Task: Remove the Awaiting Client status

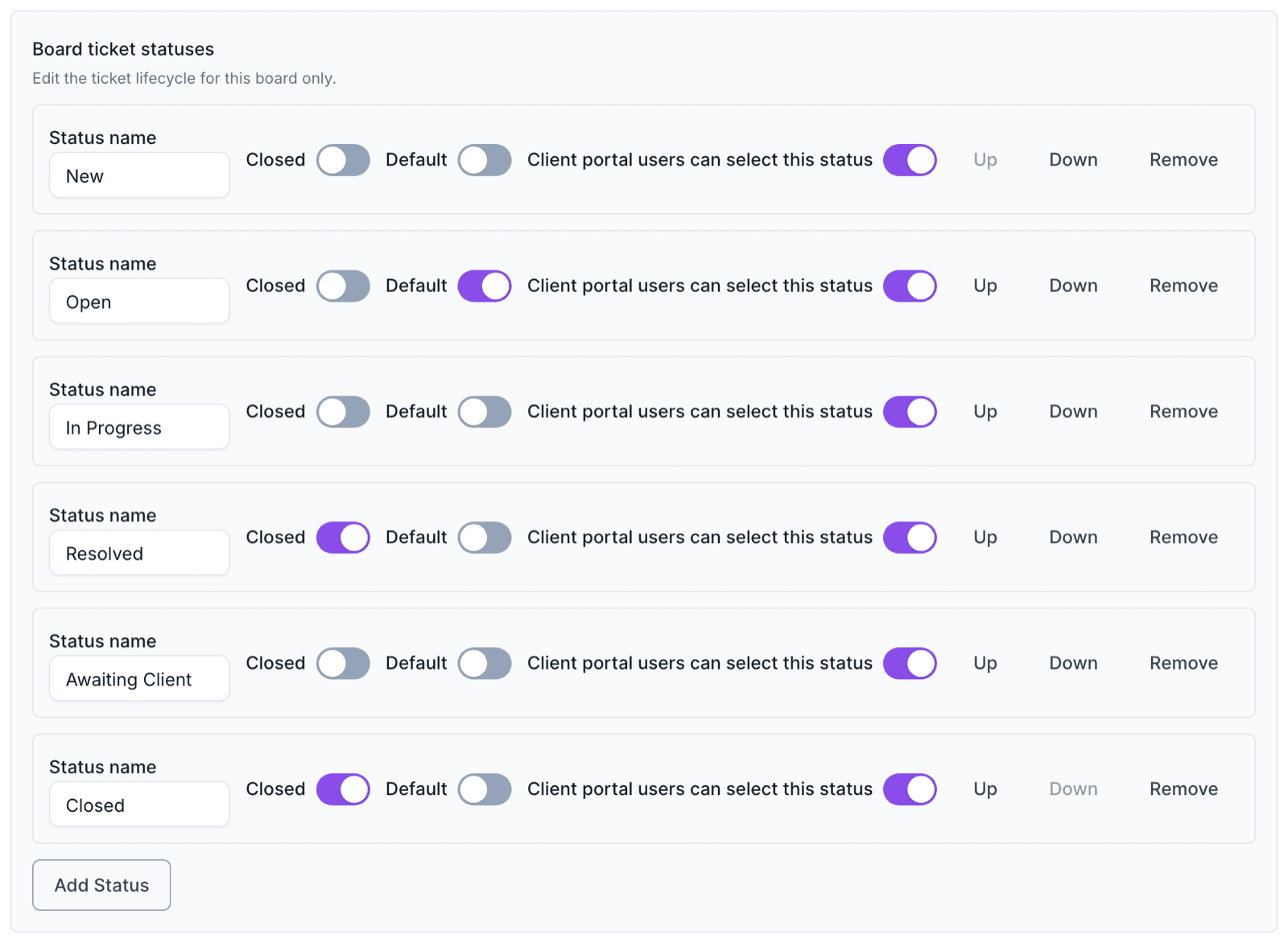Action: click(1183, 663)
